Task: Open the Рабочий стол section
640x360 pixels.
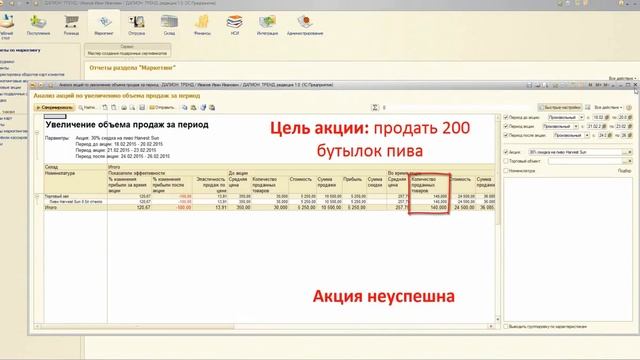Action: point(6,27)
